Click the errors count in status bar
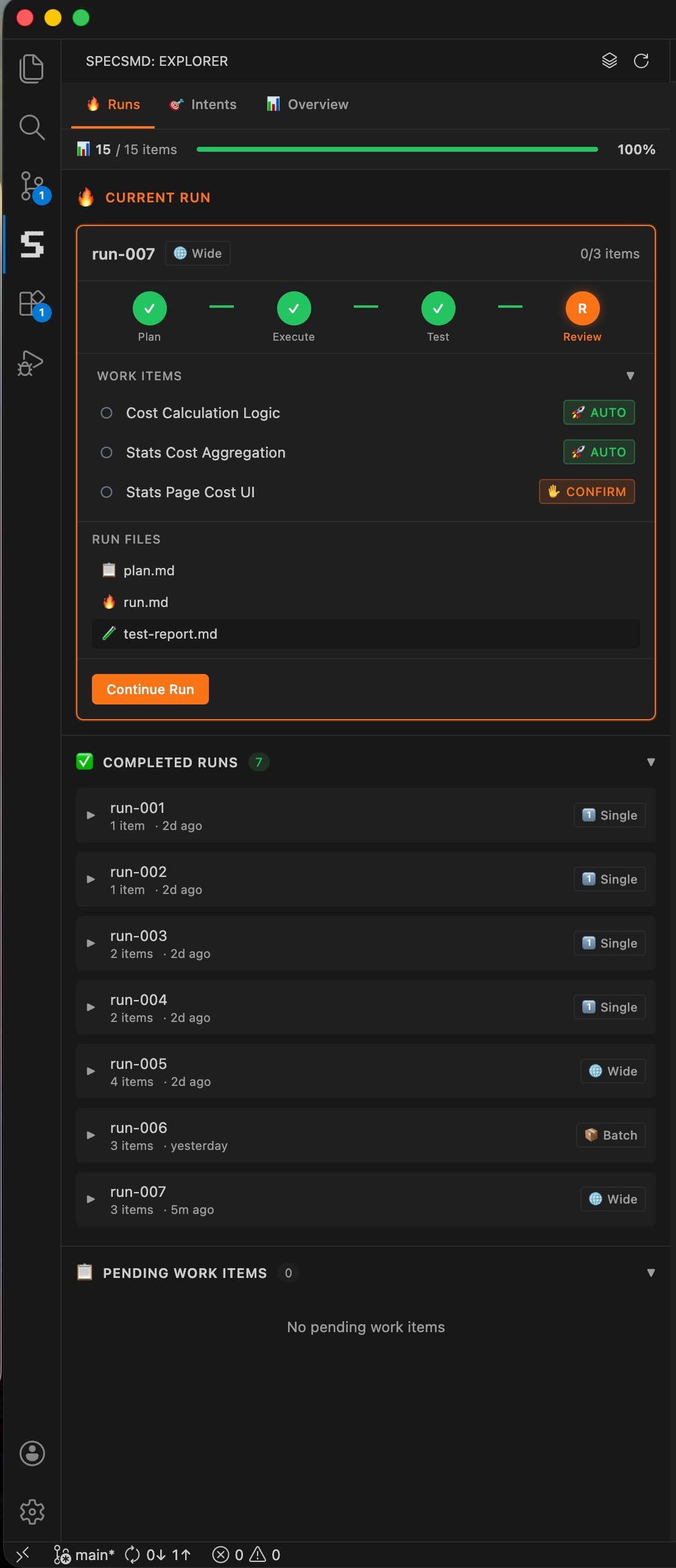676x1568 pixels. pos(228,1555)
